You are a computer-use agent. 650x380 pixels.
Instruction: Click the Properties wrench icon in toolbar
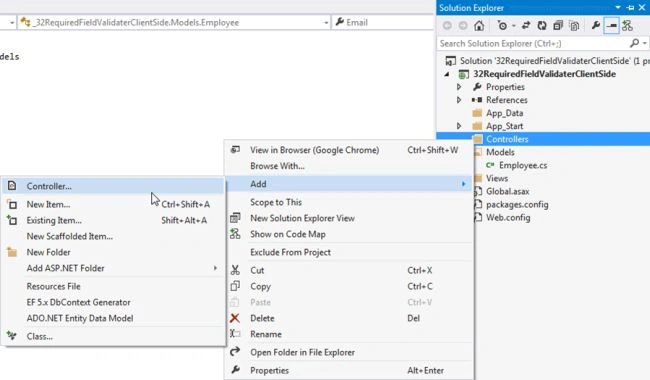(596, 26)
